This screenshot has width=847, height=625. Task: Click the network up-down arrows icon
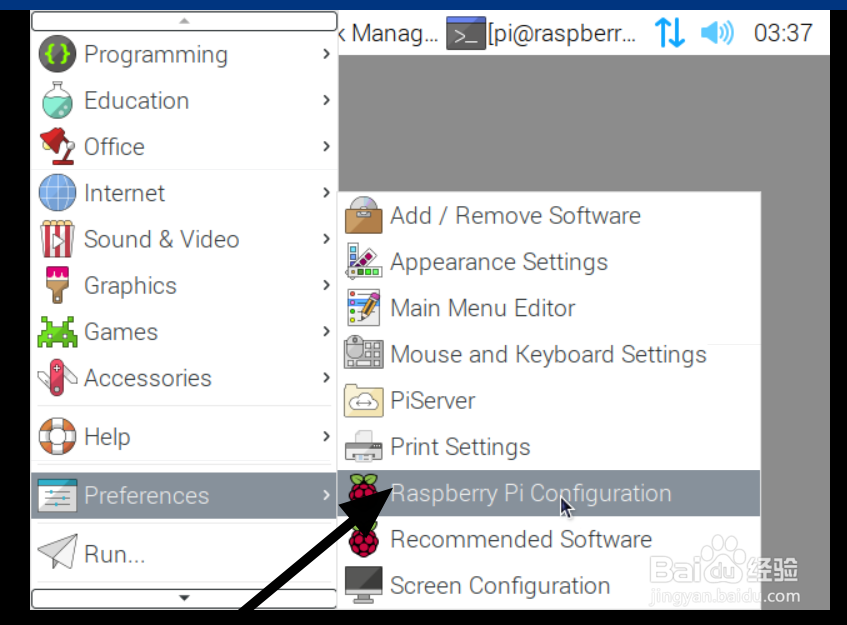[x=670, y=32]
